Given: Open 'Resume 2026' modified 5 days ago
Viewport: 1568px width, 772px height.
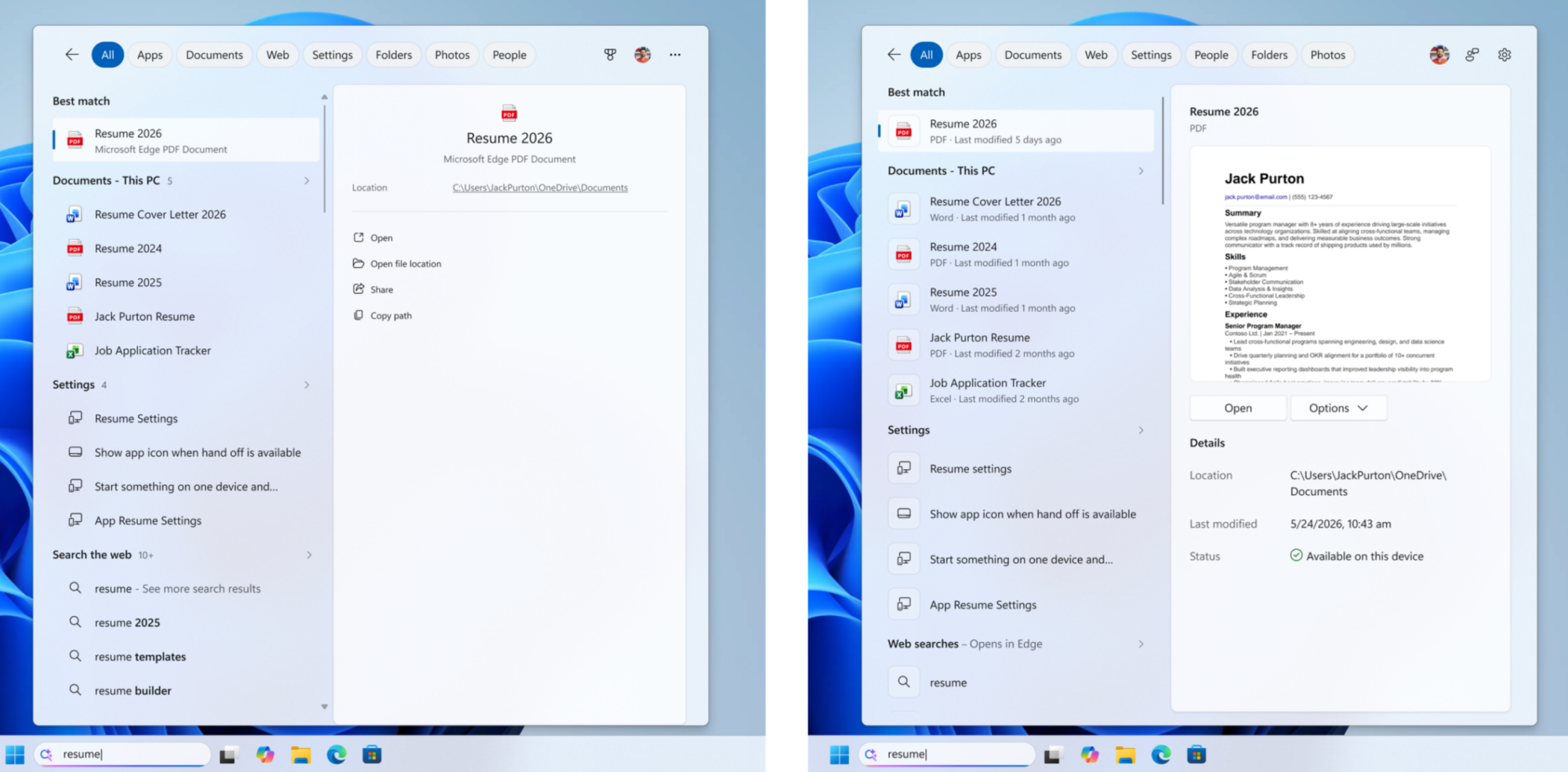Looking at the screenshot, I should (x=1016, y=131).
